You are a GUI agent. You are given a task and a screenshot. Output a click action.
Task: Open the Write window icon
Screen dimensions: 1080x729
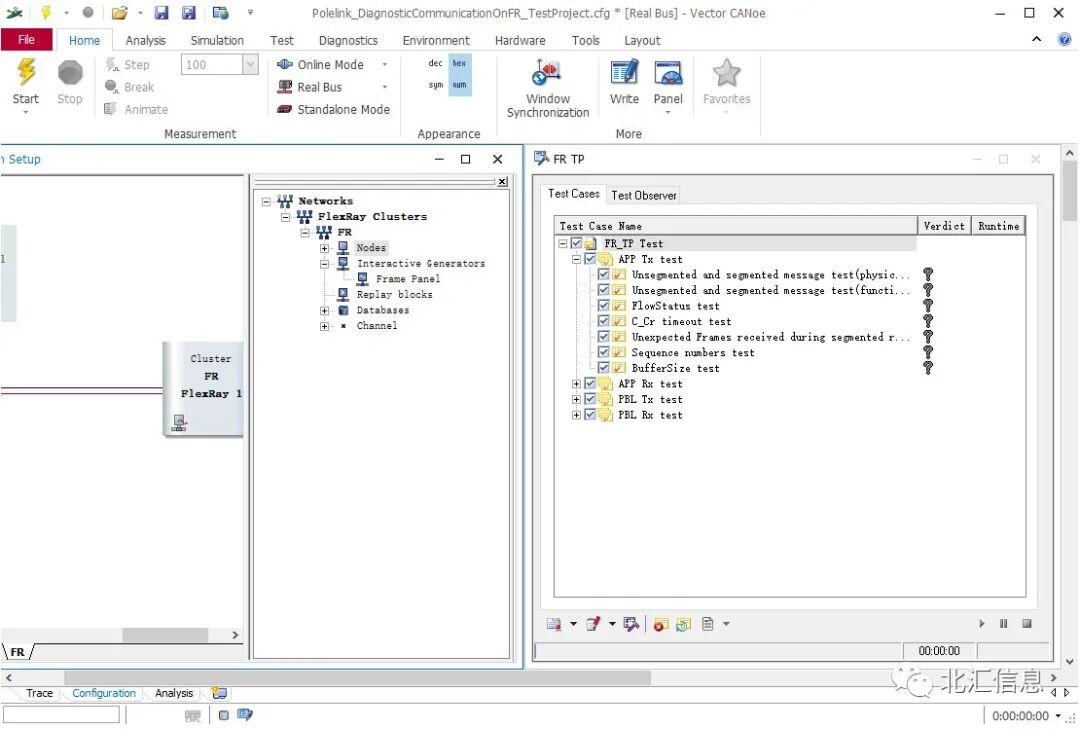624,72
